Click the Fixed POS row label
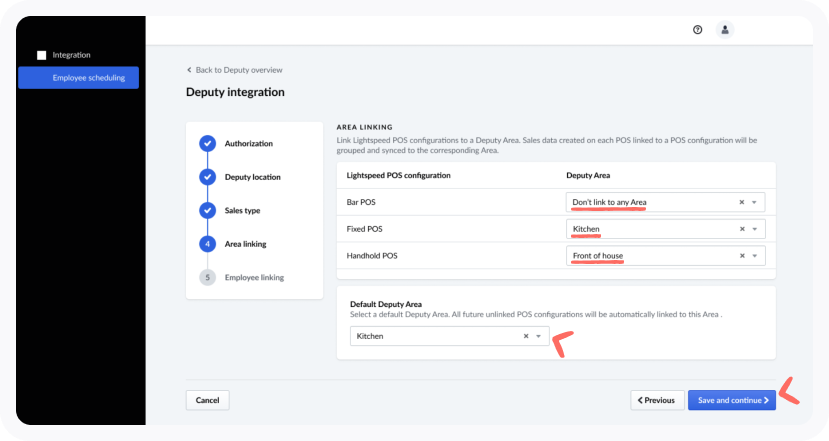 364,229
